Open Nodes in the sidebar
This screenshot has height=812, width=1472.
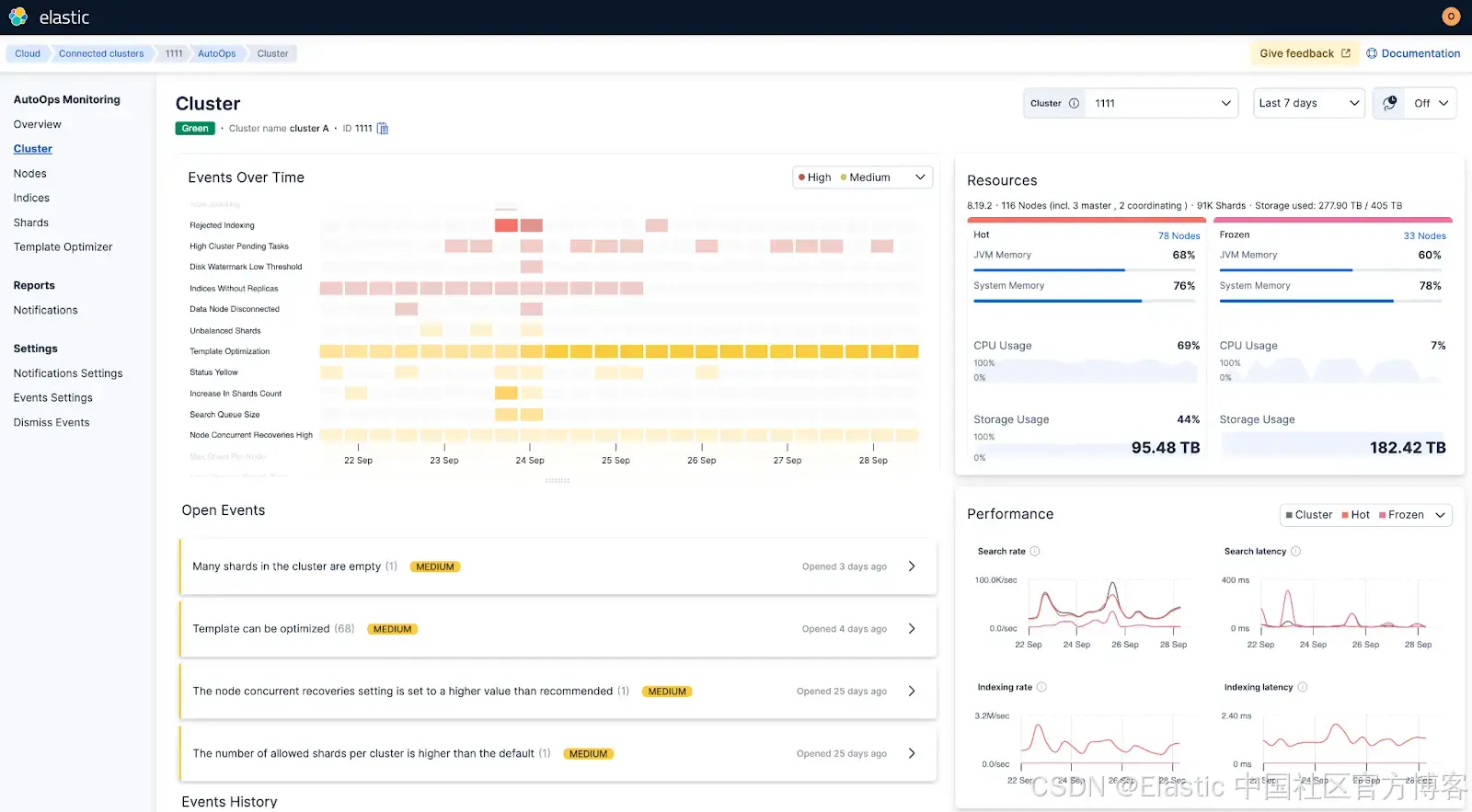pos(30,174)
